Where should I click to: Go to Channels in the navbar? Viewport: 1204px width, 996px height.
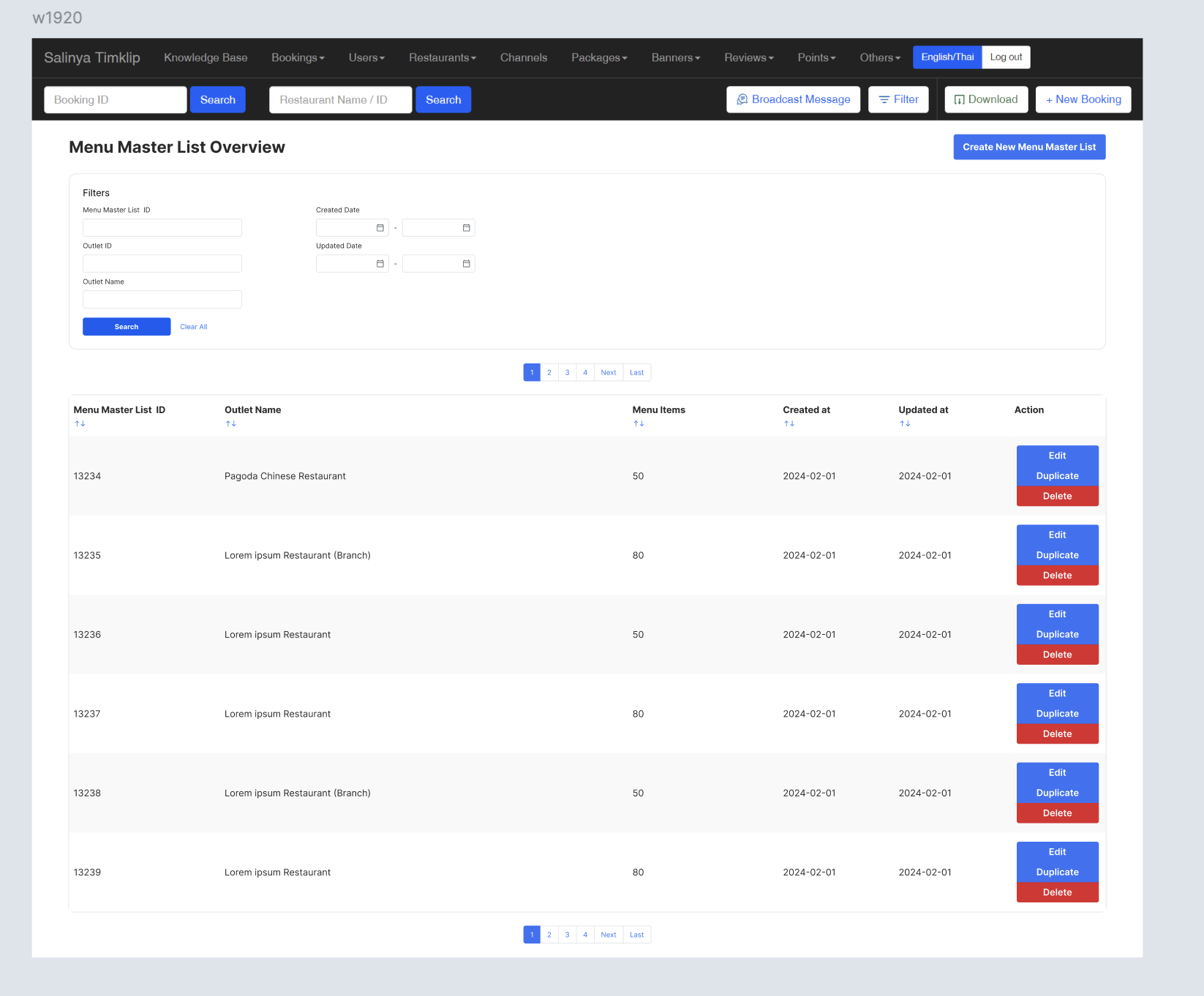(x=524, y=58)
